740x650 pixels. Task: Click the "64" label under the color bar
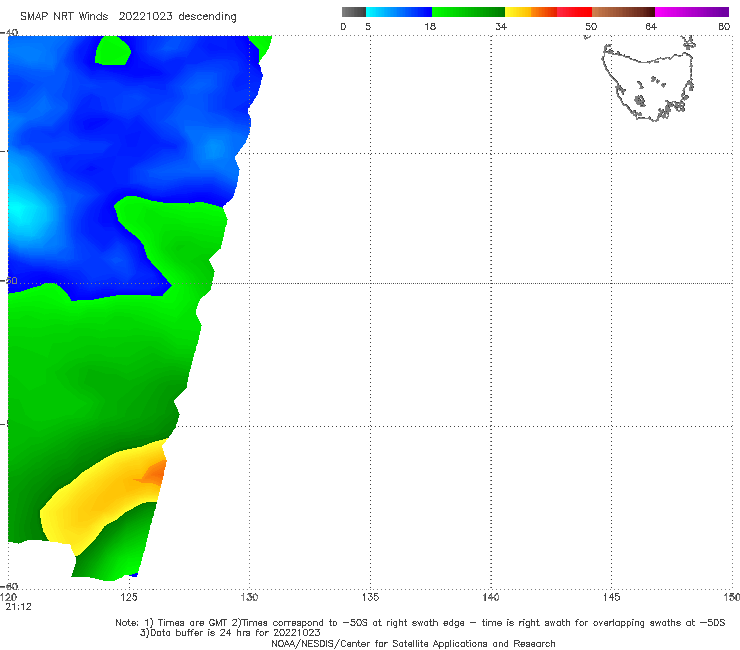point(651,27)
